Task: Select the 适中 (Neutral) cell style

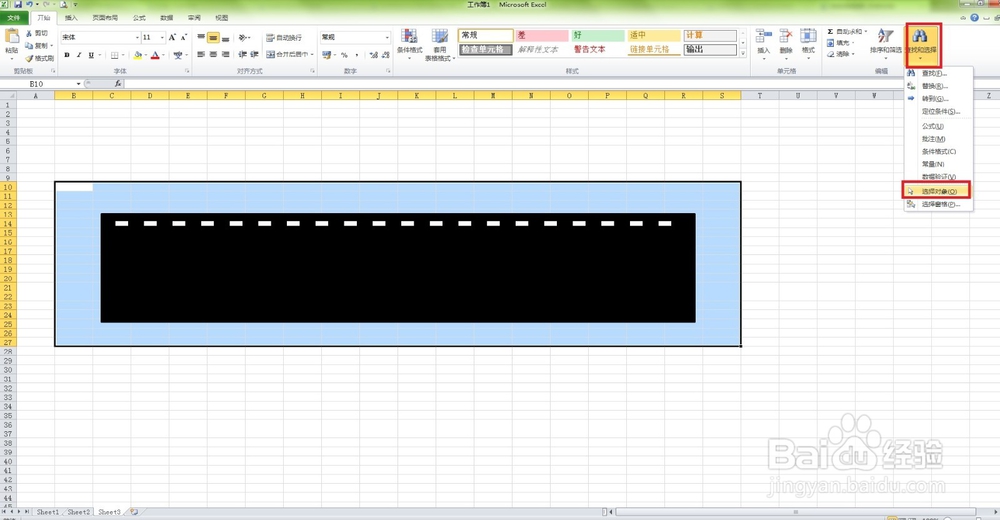Action: tap(654, 36)
